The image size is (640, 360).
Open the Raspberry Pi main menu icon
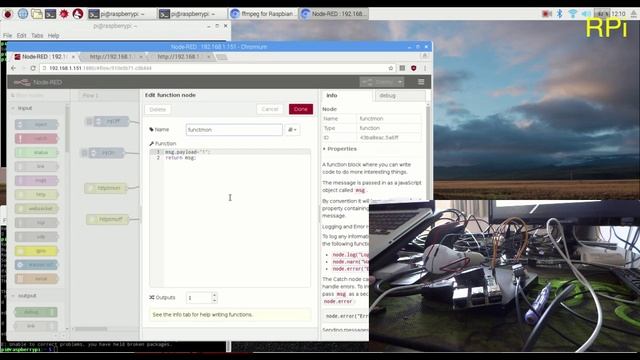tap(8, 14)
